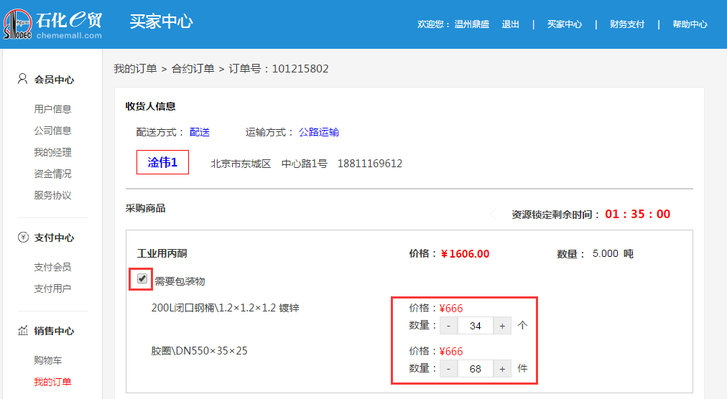Screen dimensions: 727x399
Task: Select 我的订单 in the sidebar
Action: coord(52,382)
